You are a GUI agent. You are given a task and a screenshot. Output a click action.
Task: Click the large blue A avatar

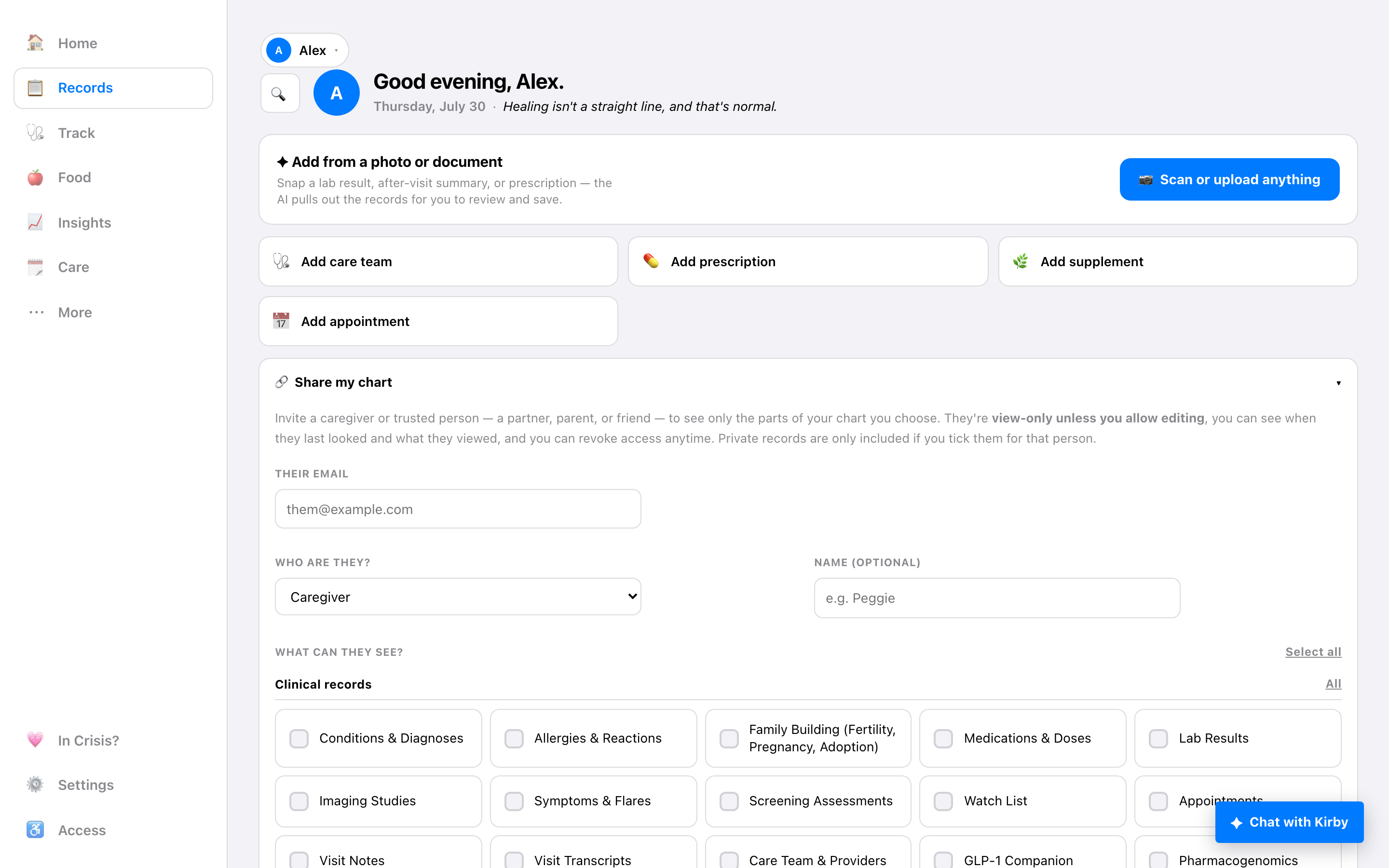336,93
